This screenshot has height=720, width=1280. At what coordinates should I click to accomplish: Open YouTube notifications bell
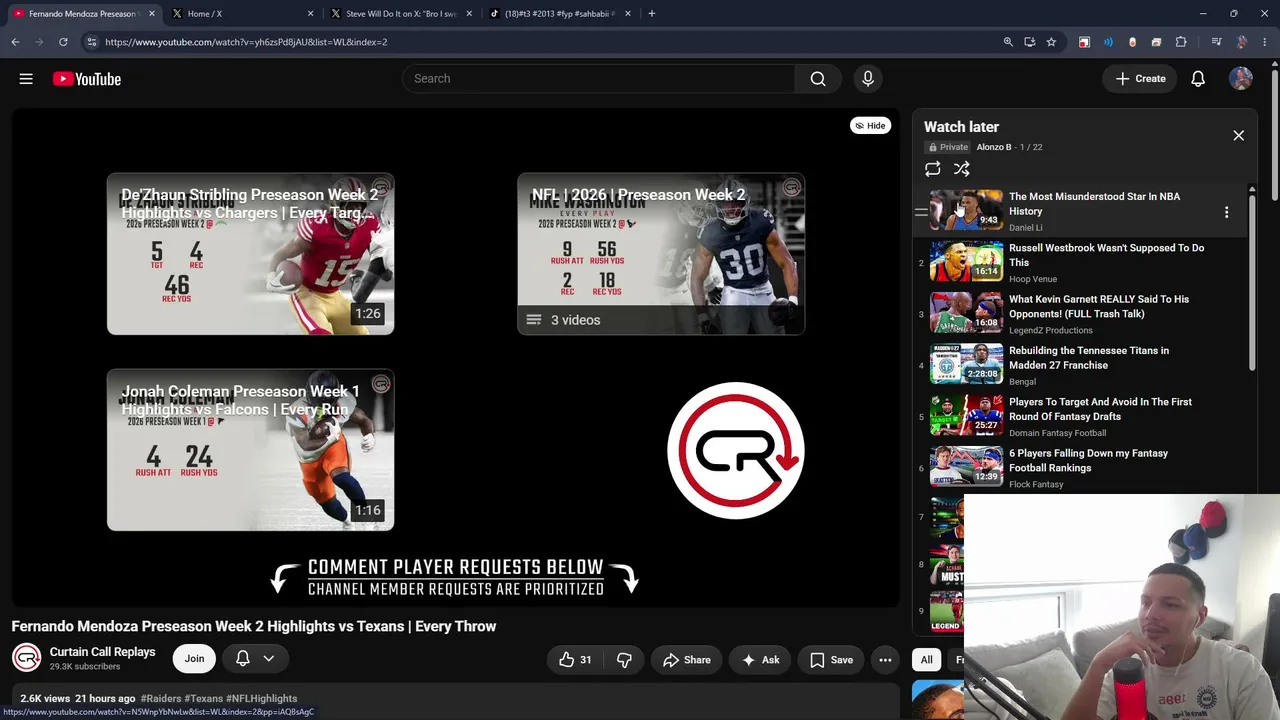tap(1198, 79)
